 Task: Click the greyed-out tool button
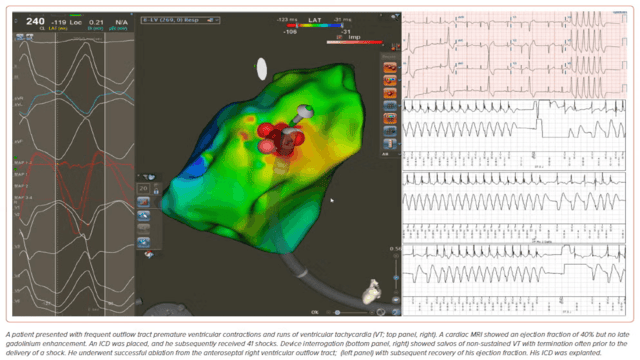(143, 228)
